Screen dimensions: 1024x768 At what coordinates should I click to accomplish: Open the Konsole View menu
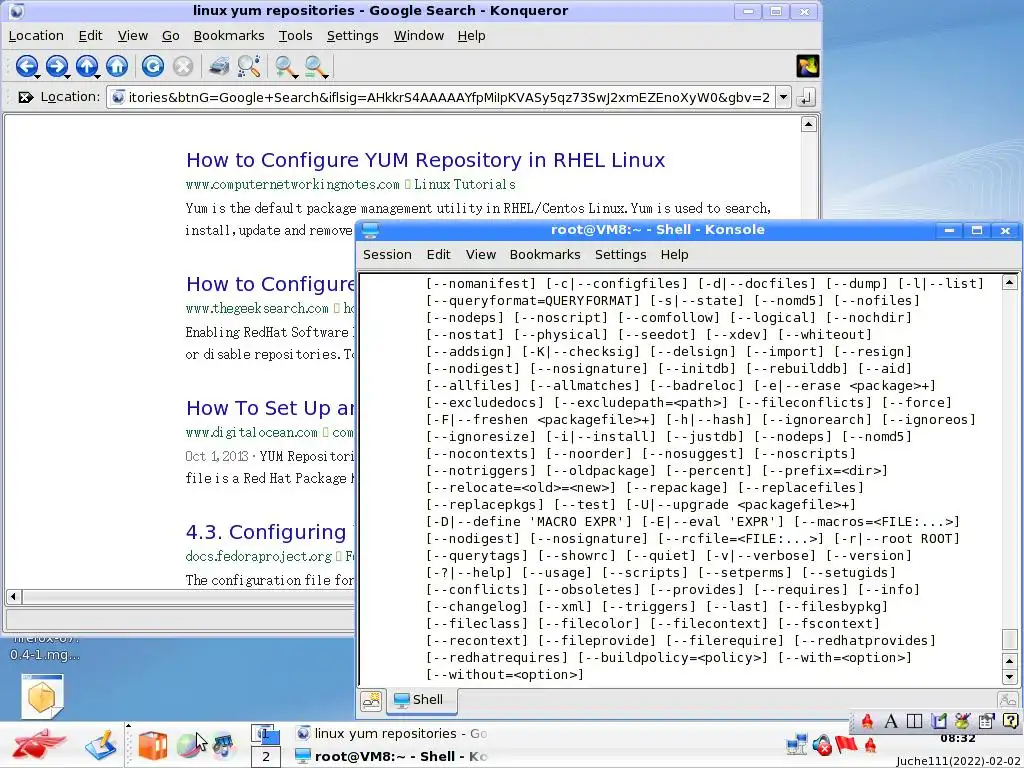[481, 255]
